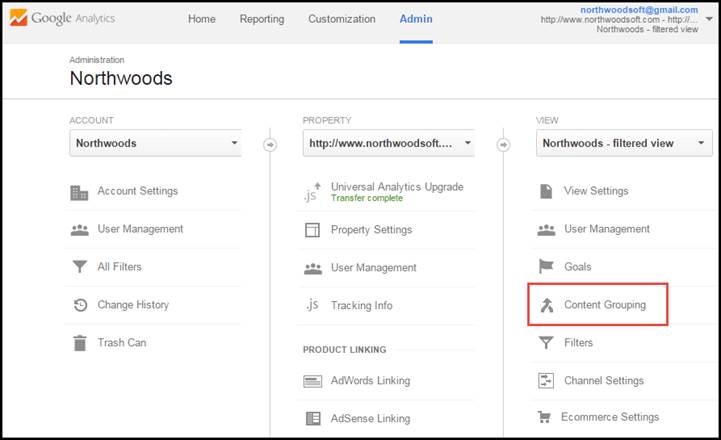Open the Property dropdown with northwoodsoft URL
This screenshot has width=721, height=440.
point(389,143)
